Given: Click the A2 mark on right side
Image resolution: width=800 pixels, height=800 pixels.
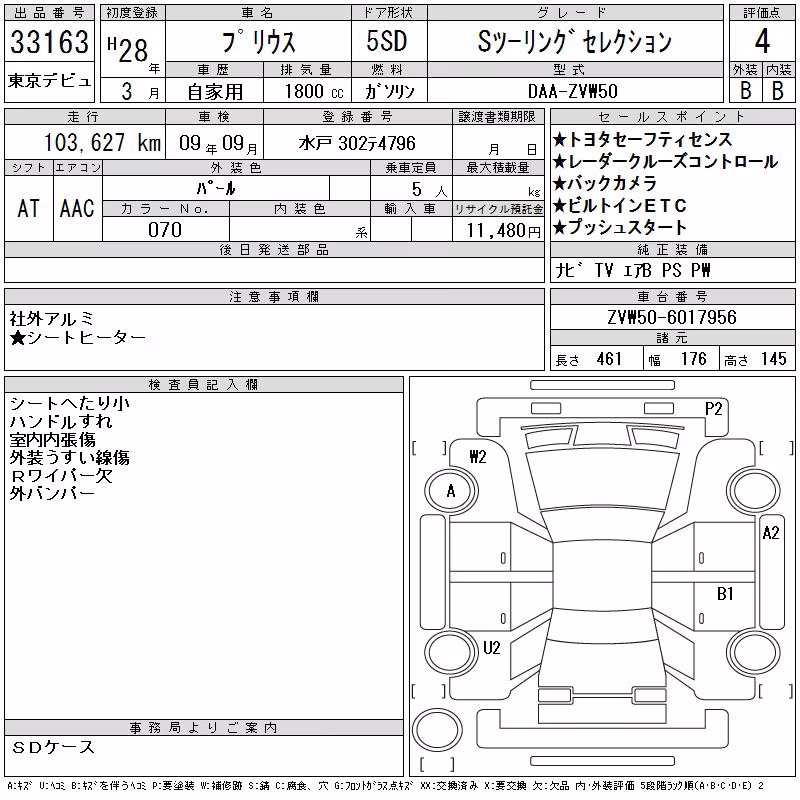Looking at the screenshot, I should (x=771, y=533).
